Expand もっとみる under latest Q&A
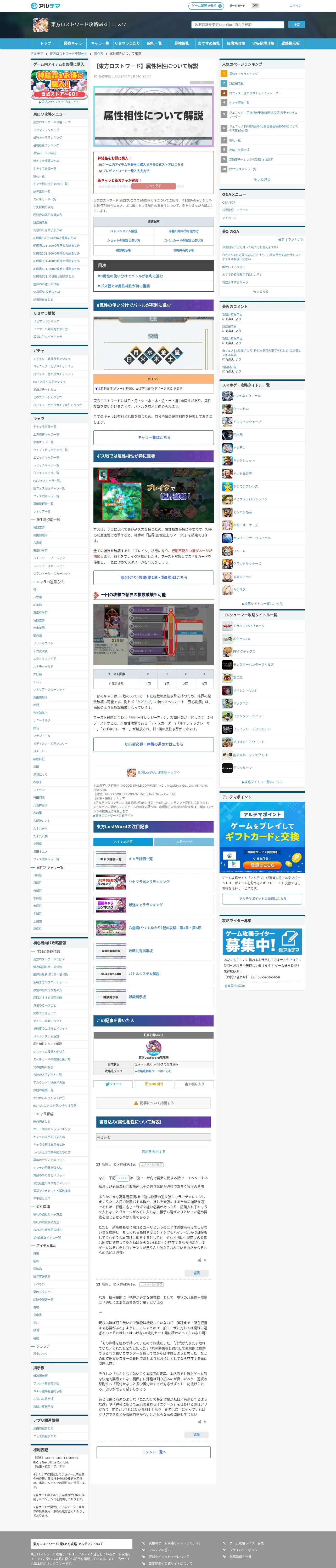Screen dimensions: 336x1568 tap(260, 292)
